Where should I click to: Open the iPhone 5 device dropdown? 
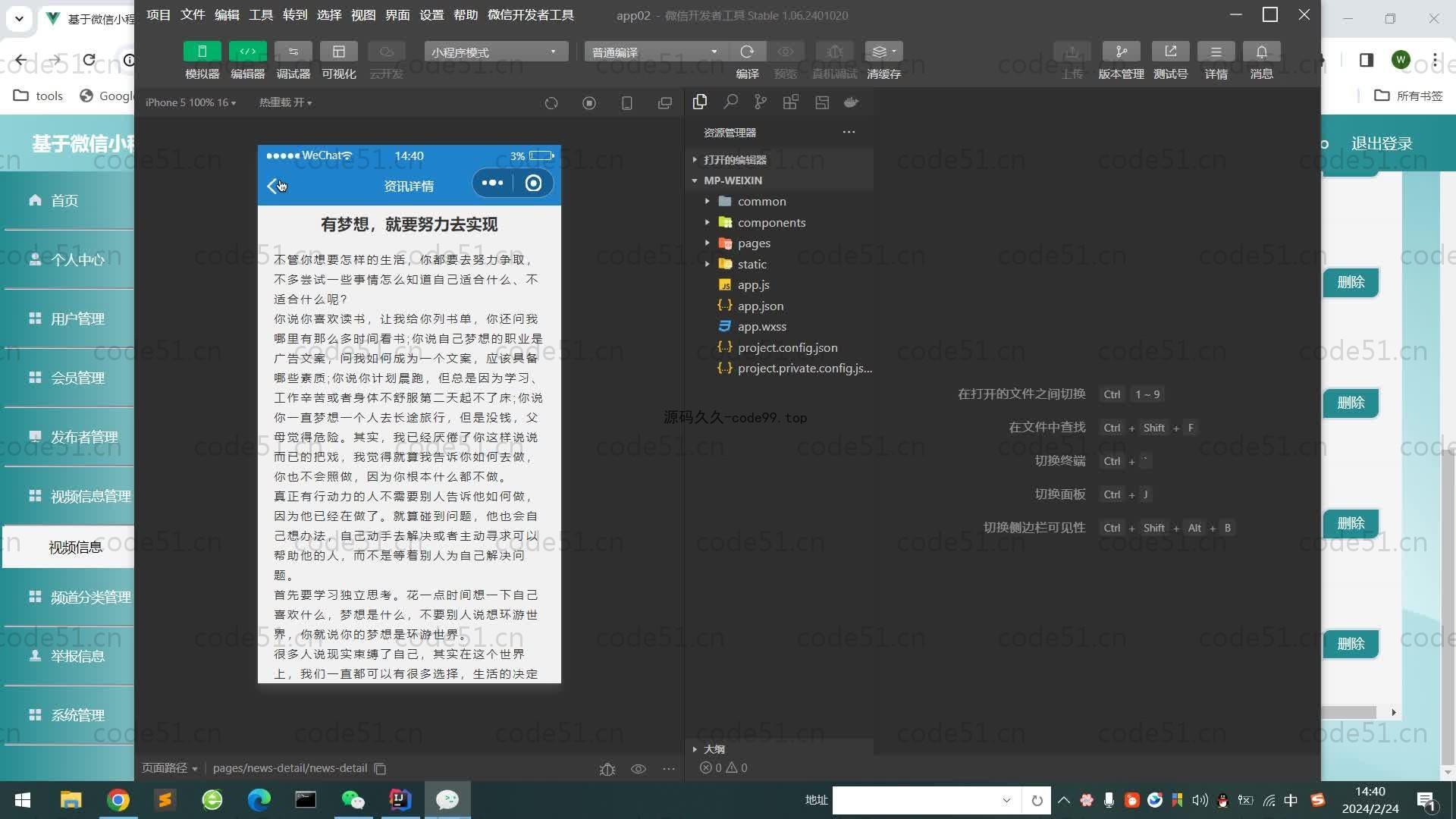[190, 102]
